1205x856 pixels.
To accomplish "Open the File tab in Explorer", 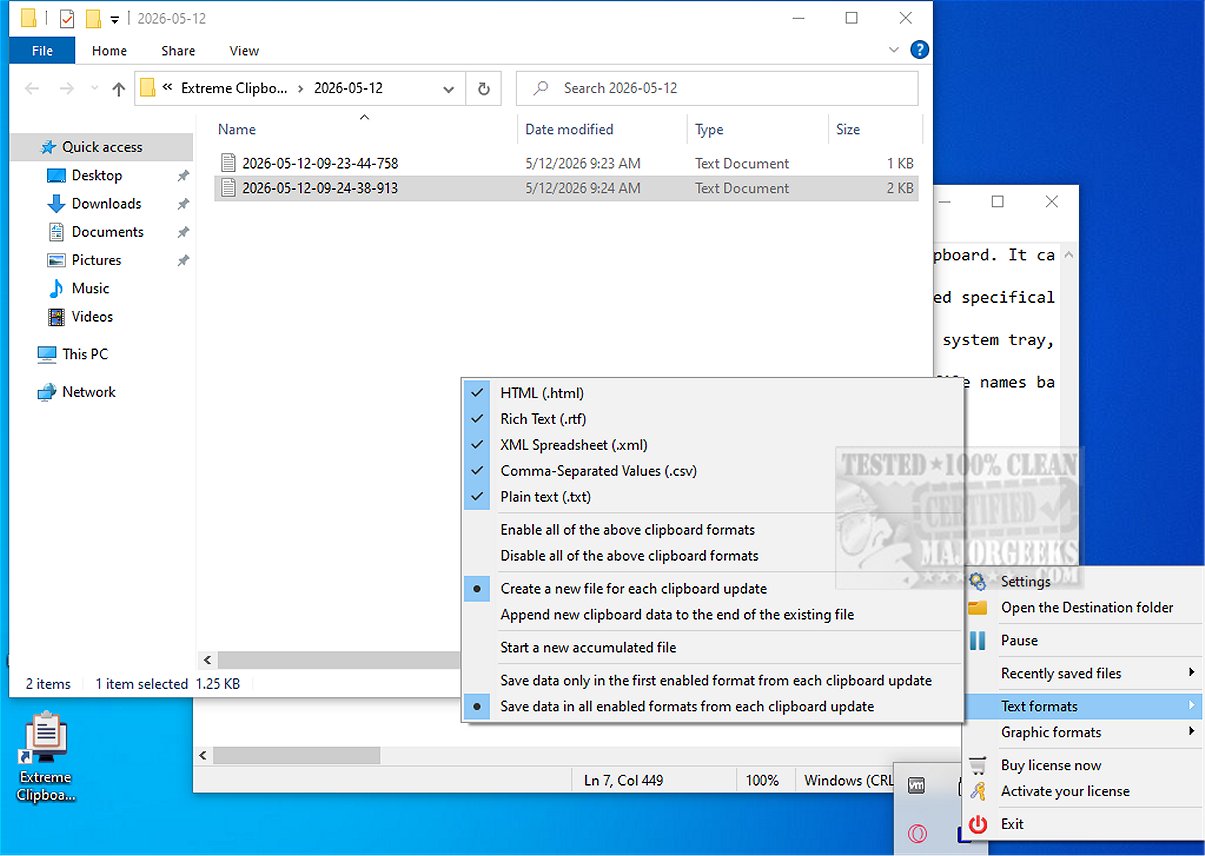I will coord(42,50).
